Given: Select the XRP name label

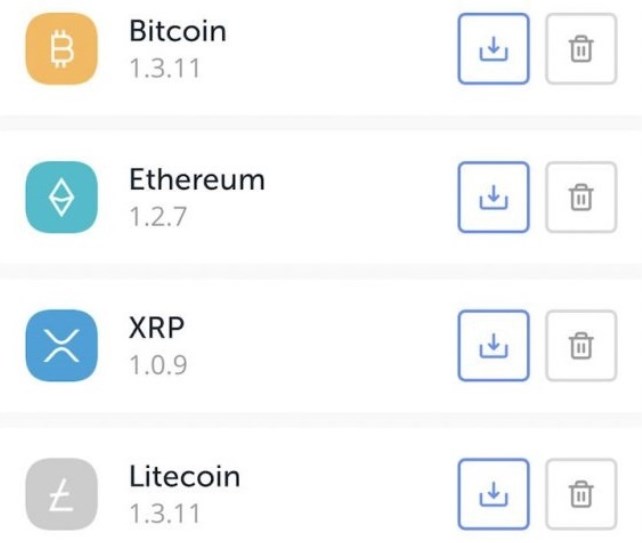Looking at the screenshot, I should coord(157,328).
